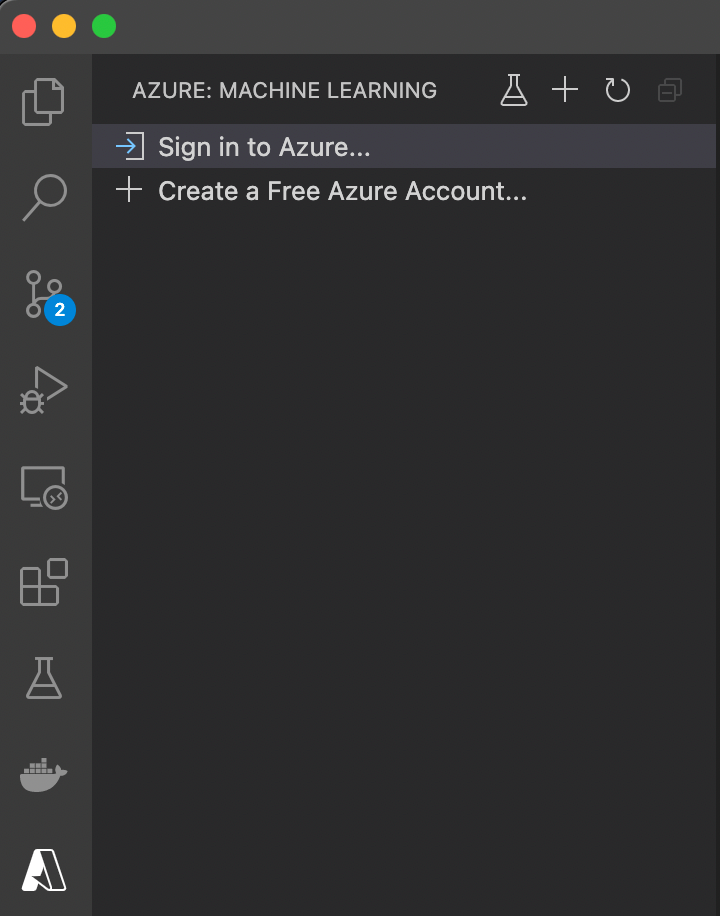Open Run and Debug bug-play icon
Image resolution: width=720 pixels, height=916 pixels.
pyautogui.click(x=44, y=390)
